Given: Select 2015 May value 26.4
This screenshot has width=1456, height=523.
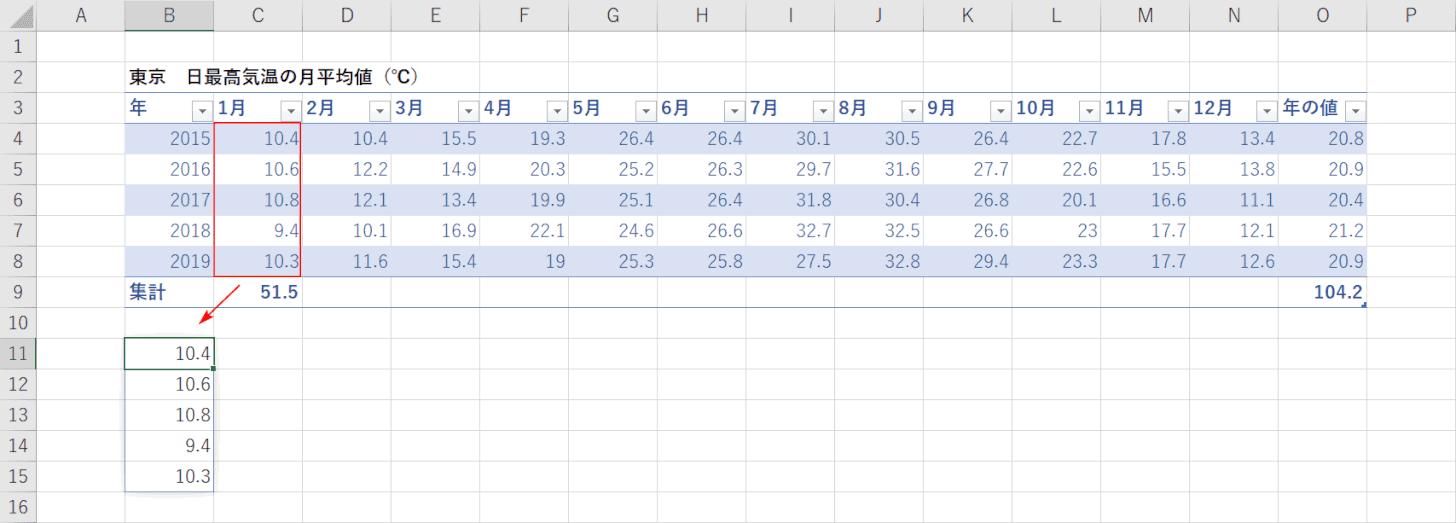Looking at the screenshot, I should coord(613,138).
